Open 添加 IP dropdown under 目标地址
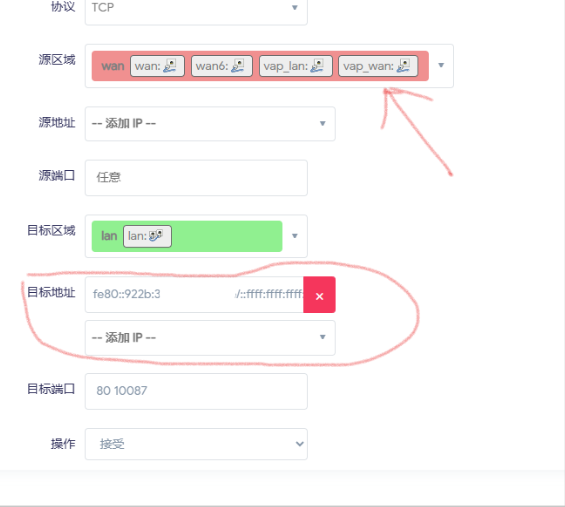565x507 pixels. (210, 338)
